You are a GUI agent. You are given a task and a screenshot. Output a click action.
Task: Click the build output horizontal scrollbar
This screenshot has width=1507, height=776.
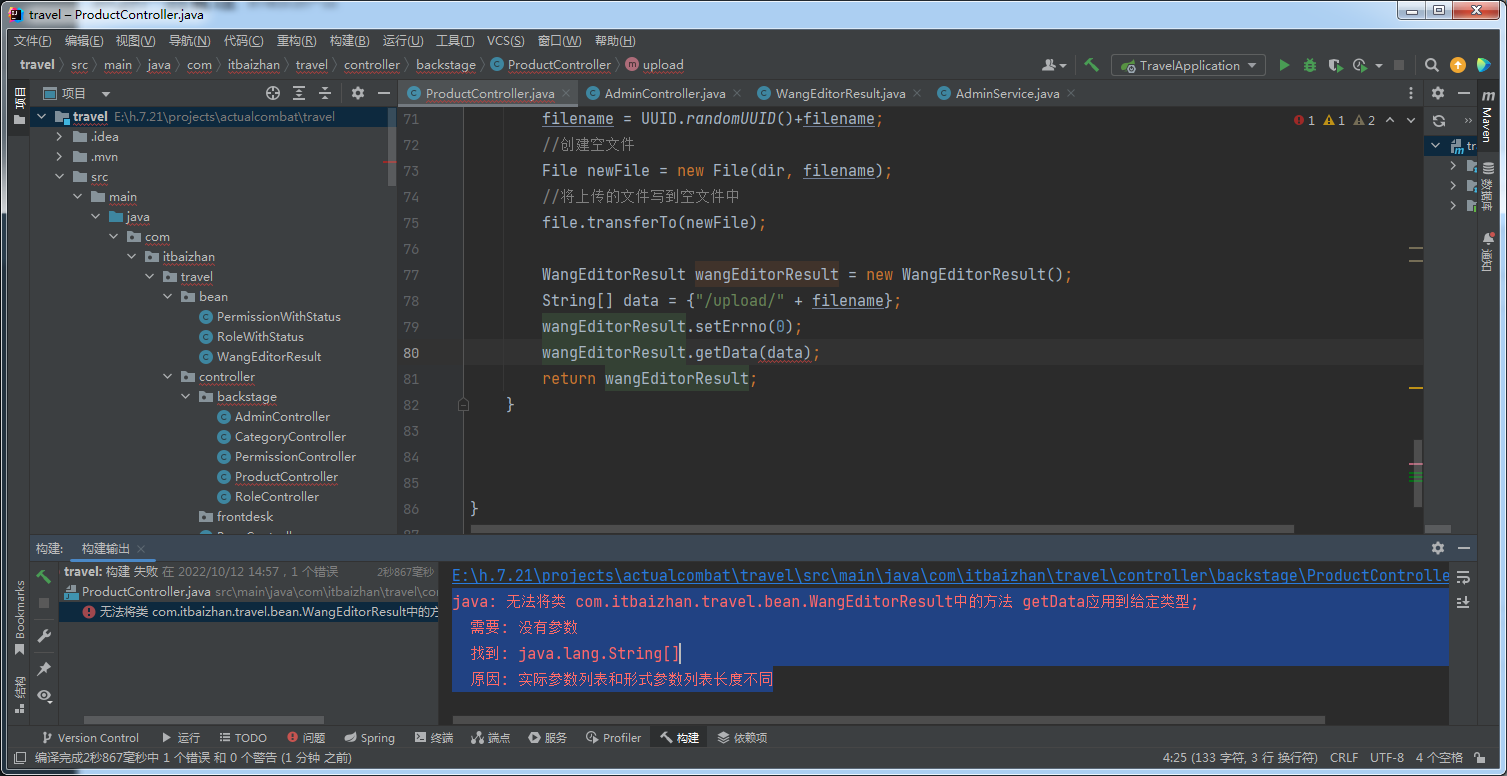889,719
